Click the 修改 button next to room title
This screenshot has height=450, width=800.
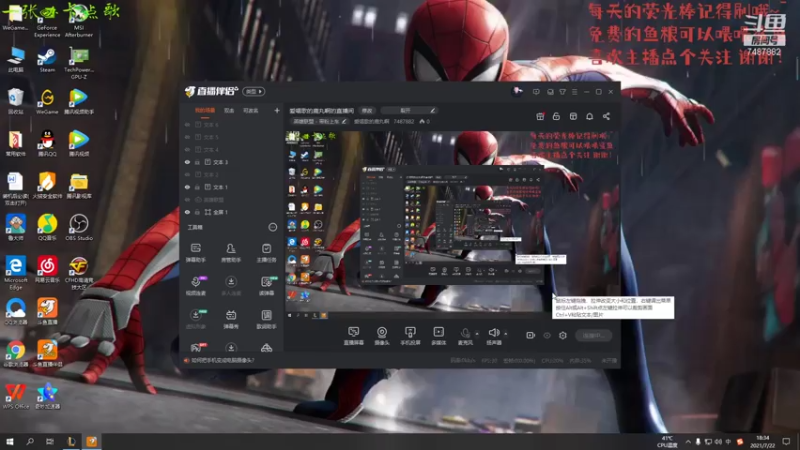pos(367,111)
